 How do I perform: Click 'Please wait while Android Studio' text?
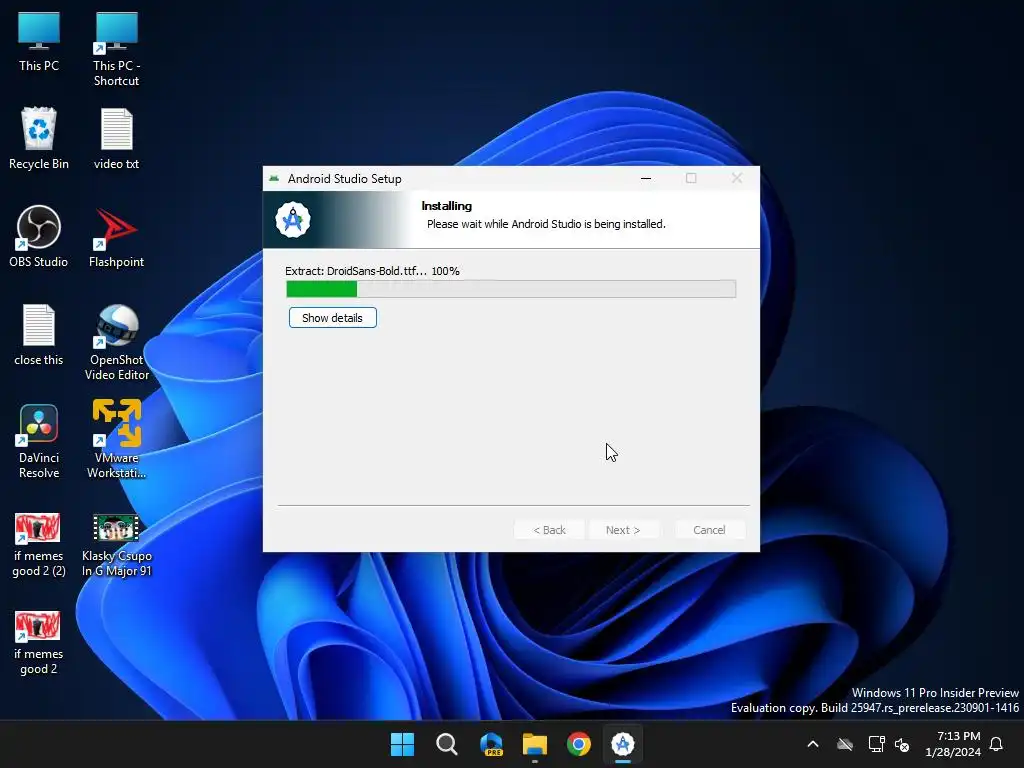click(546, 224)
